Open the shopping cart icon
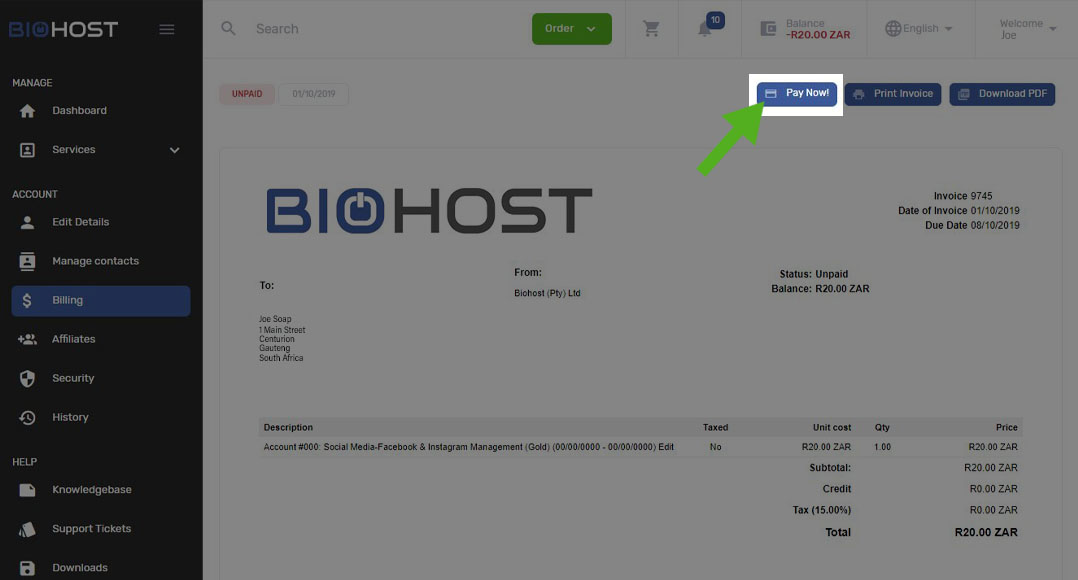This screenshot has width=1078, height=580. (x=651, y=29)
